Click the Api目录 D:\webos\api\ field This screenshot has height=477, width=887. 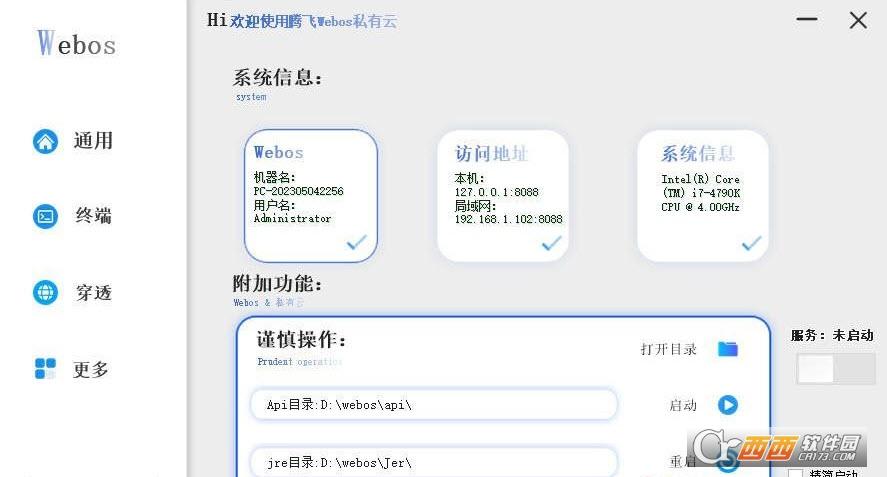pyautogui.click(x=434, y=405)
